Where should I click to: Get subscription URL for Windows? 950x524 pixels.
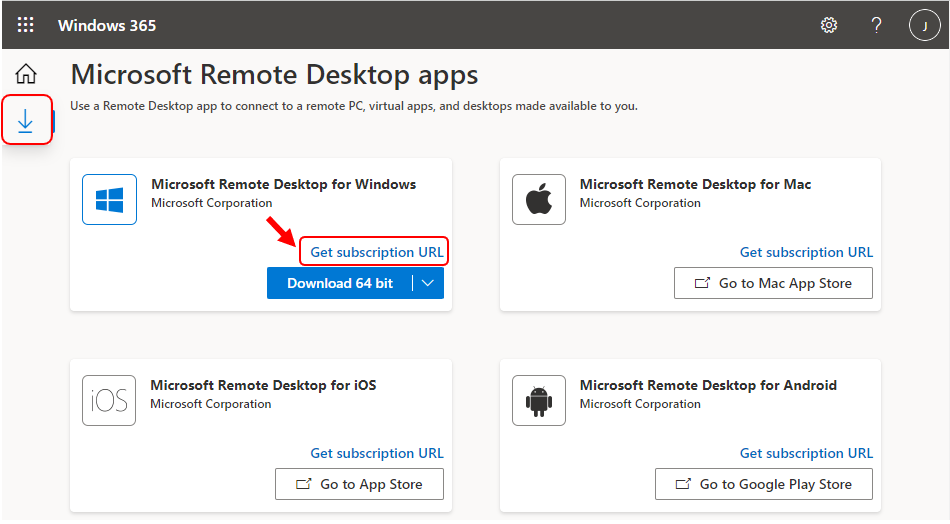[x=377, y=252]
